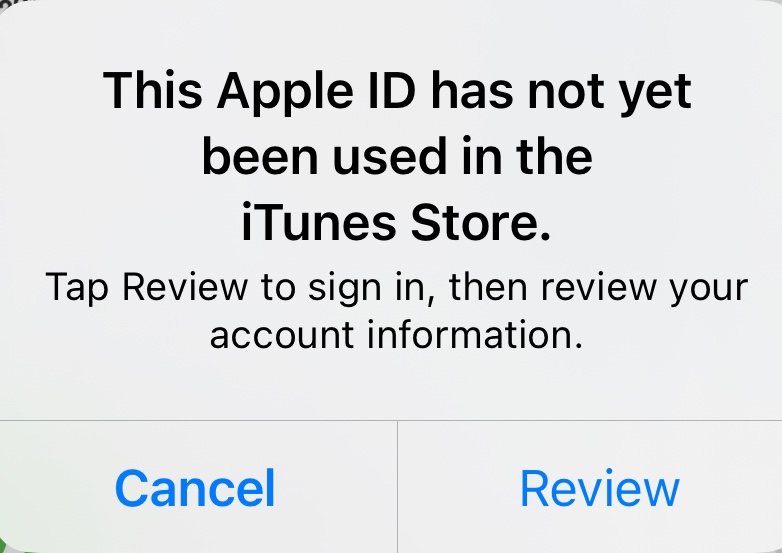
Task: Click the 'iTunes Store.' heading line
Action: pyautogui.click(x=396, y=222)
